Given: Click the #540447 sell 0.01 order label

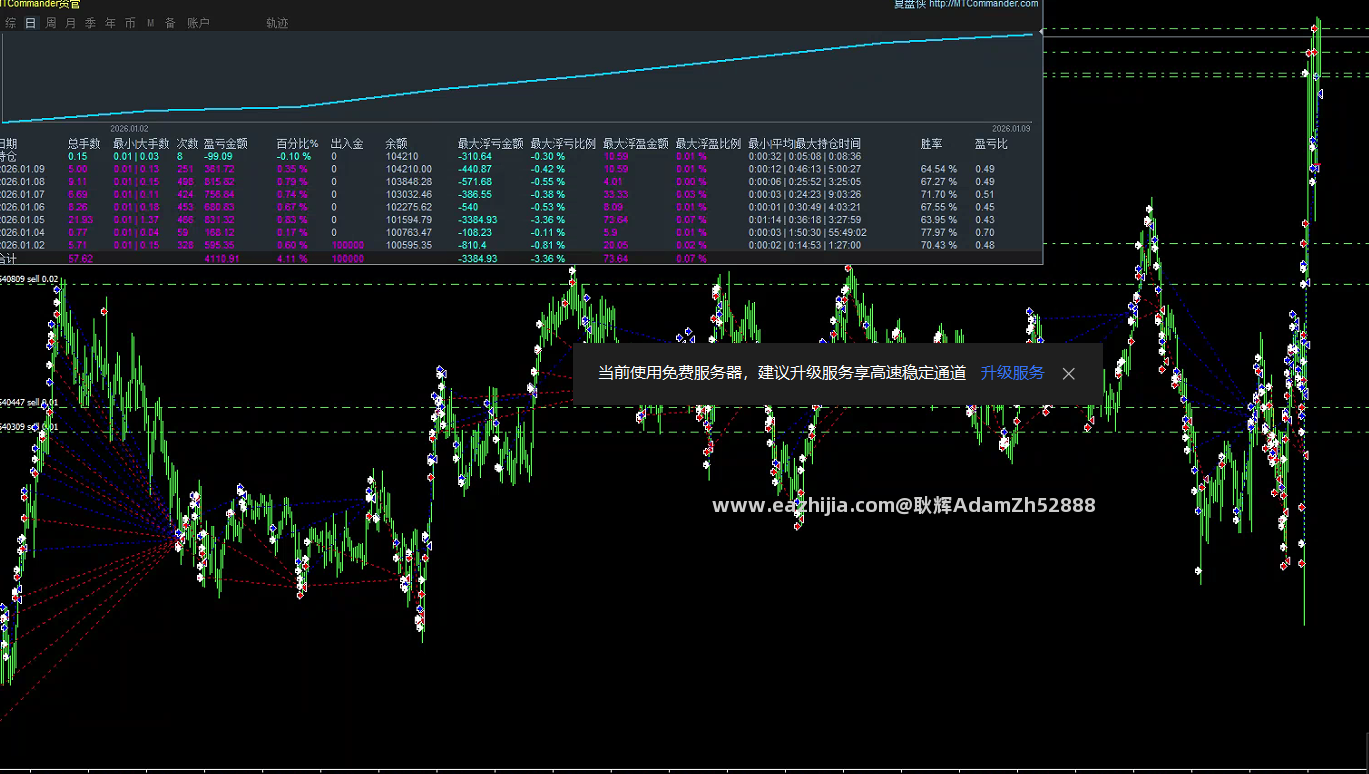Looking at the screenshot, I should coord(29,402).
